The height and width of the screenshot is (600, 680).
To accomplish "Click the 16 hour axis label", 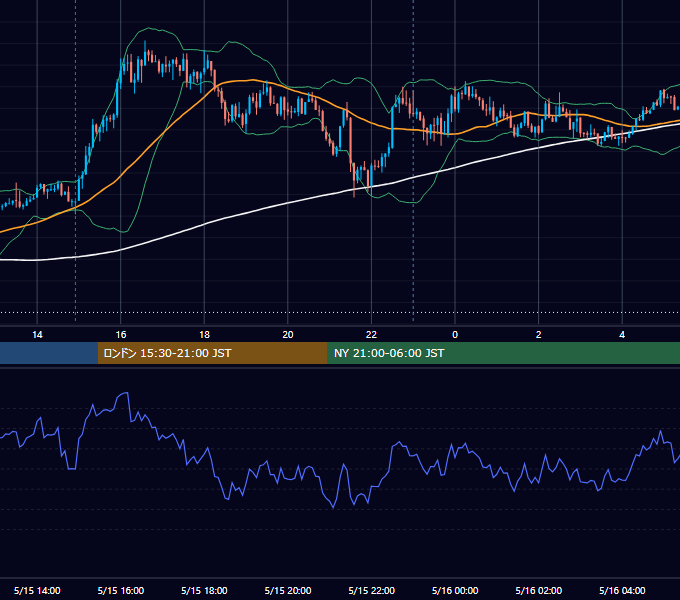I will pos(121,335).
